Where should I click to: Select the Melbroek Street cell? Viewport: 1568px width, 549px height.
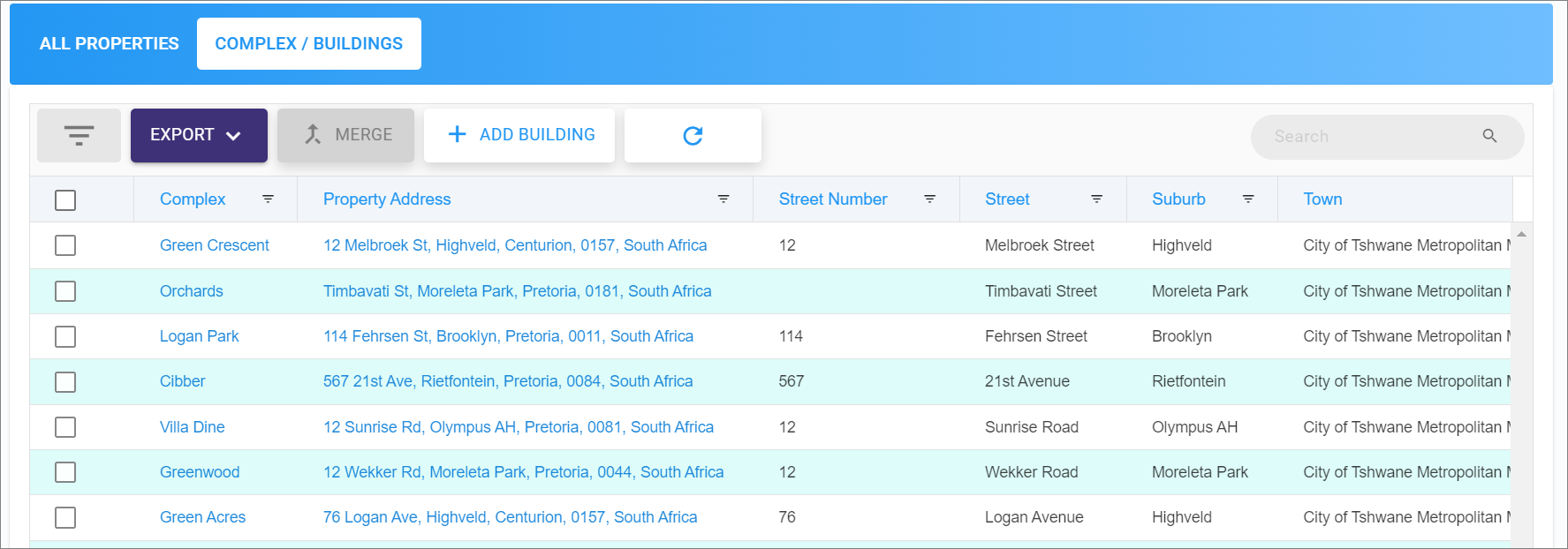(1040, 245)
